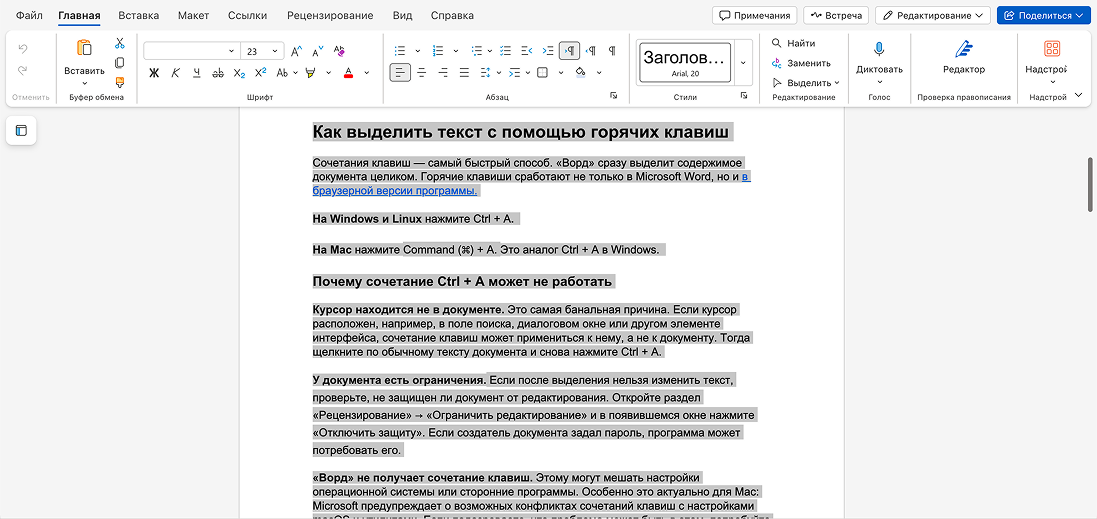This screenshot has height=519, width=1097.
Task: Start dictation with the microphone icon
Action: [x=879, y=48]
